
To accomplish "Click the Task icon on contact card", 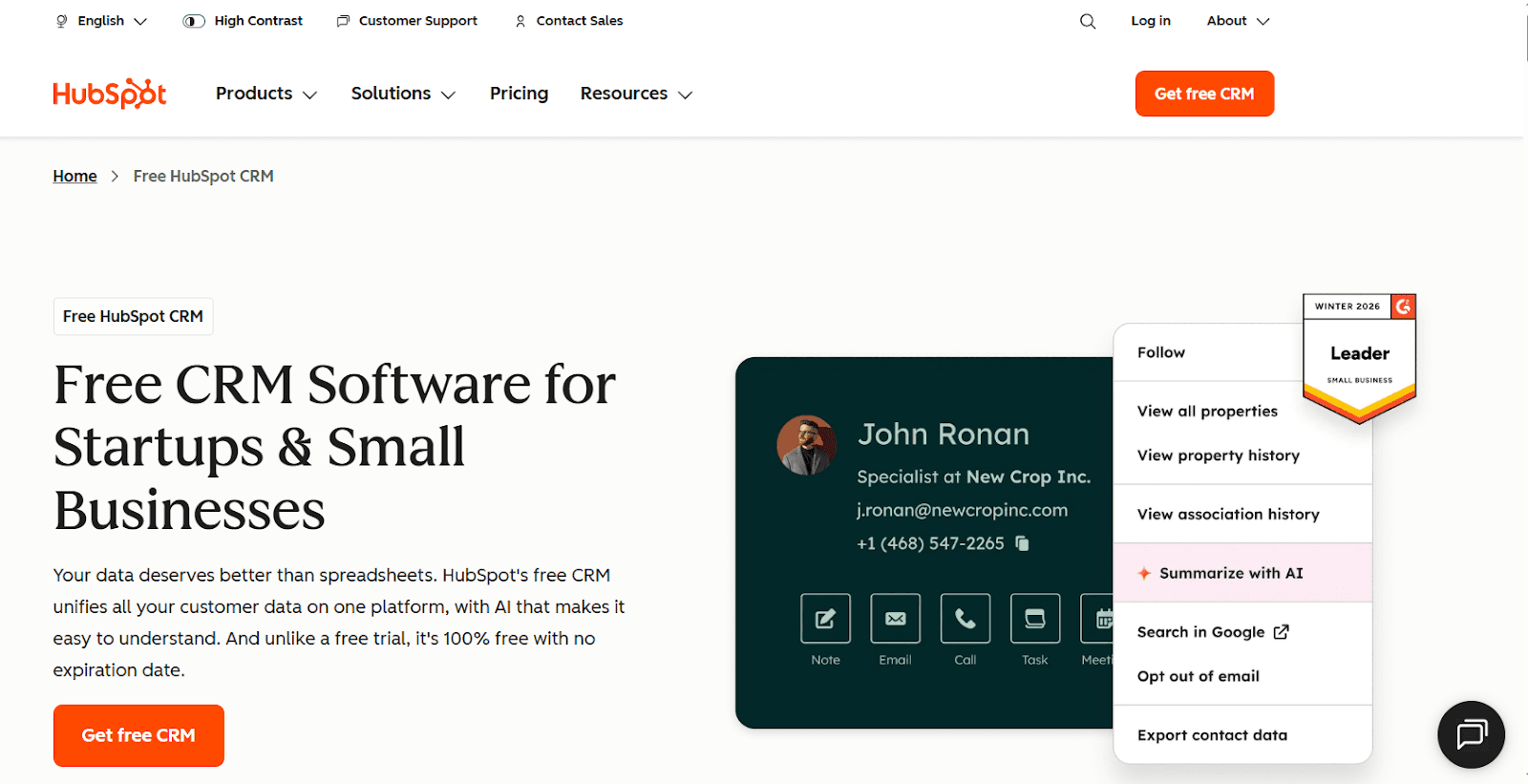I will click(1035, 618).
